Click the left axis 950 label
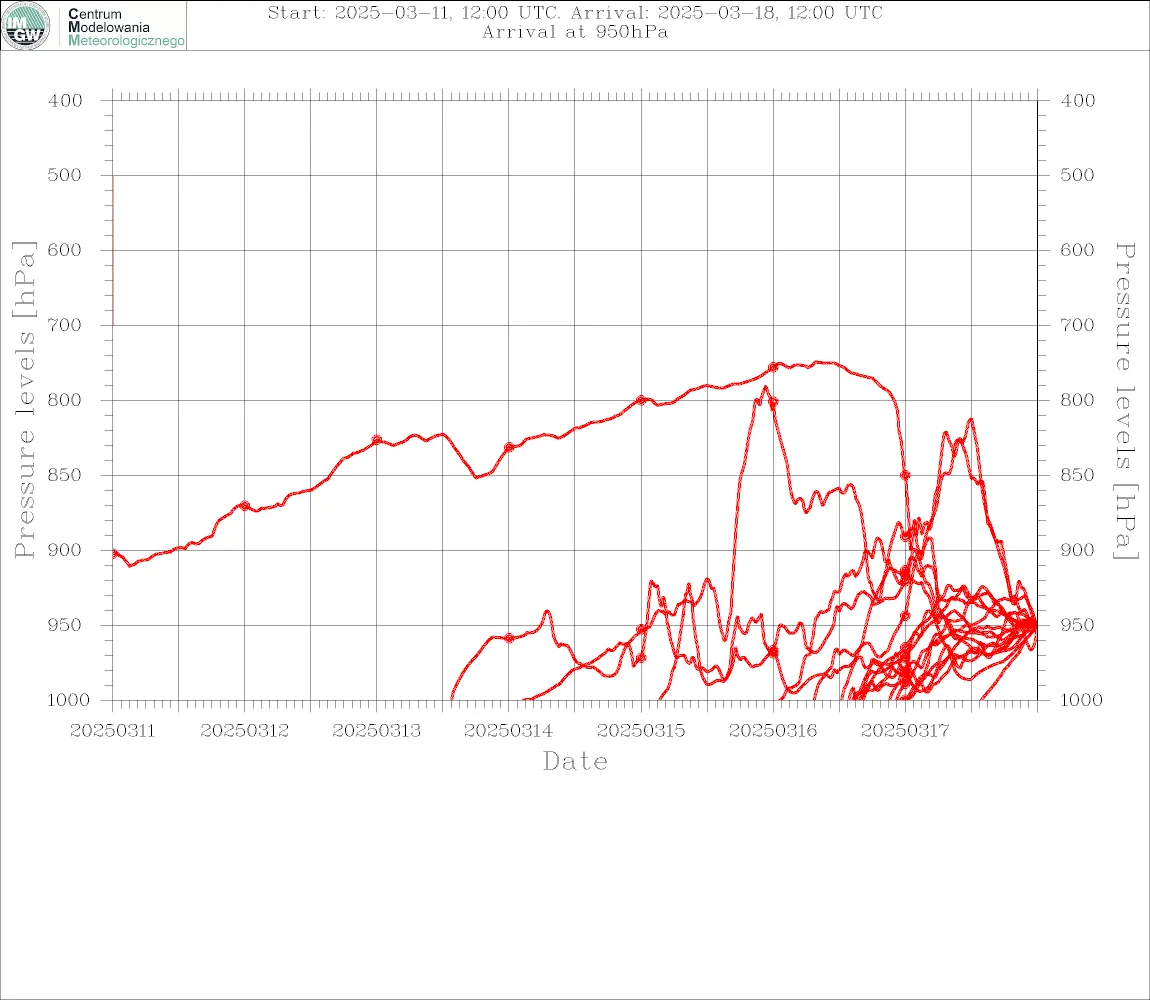Viewport: 1150px width, 1000px height. click(x=65, y=625)
